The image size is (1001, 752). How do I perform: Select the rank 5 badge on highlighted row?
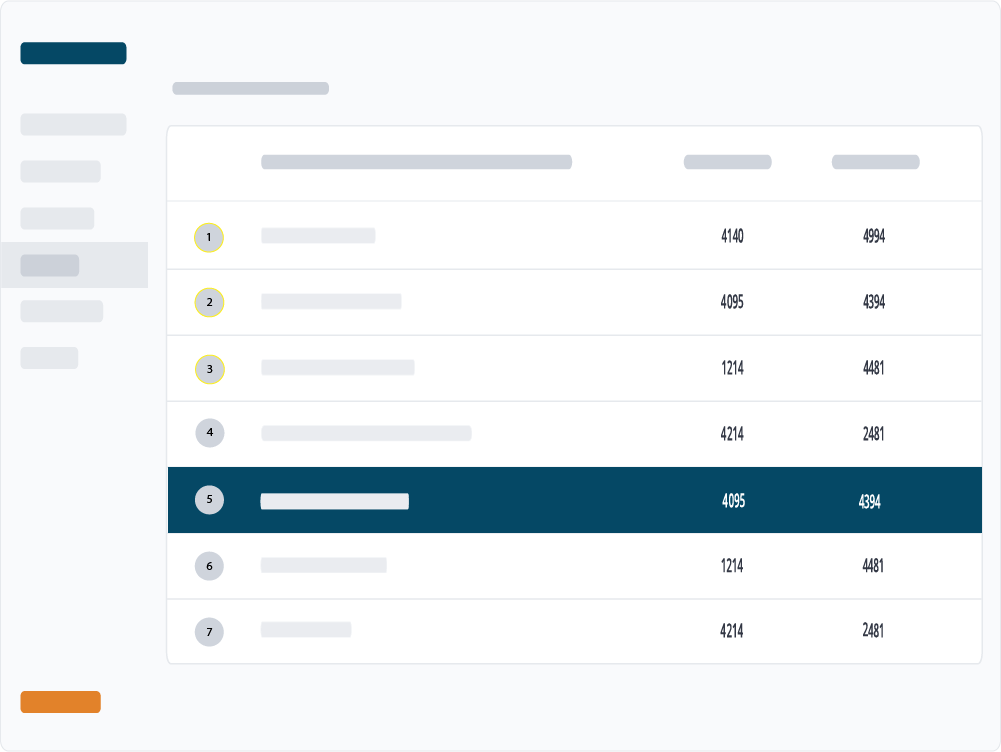pyautogui.click(x=209, y=499)
